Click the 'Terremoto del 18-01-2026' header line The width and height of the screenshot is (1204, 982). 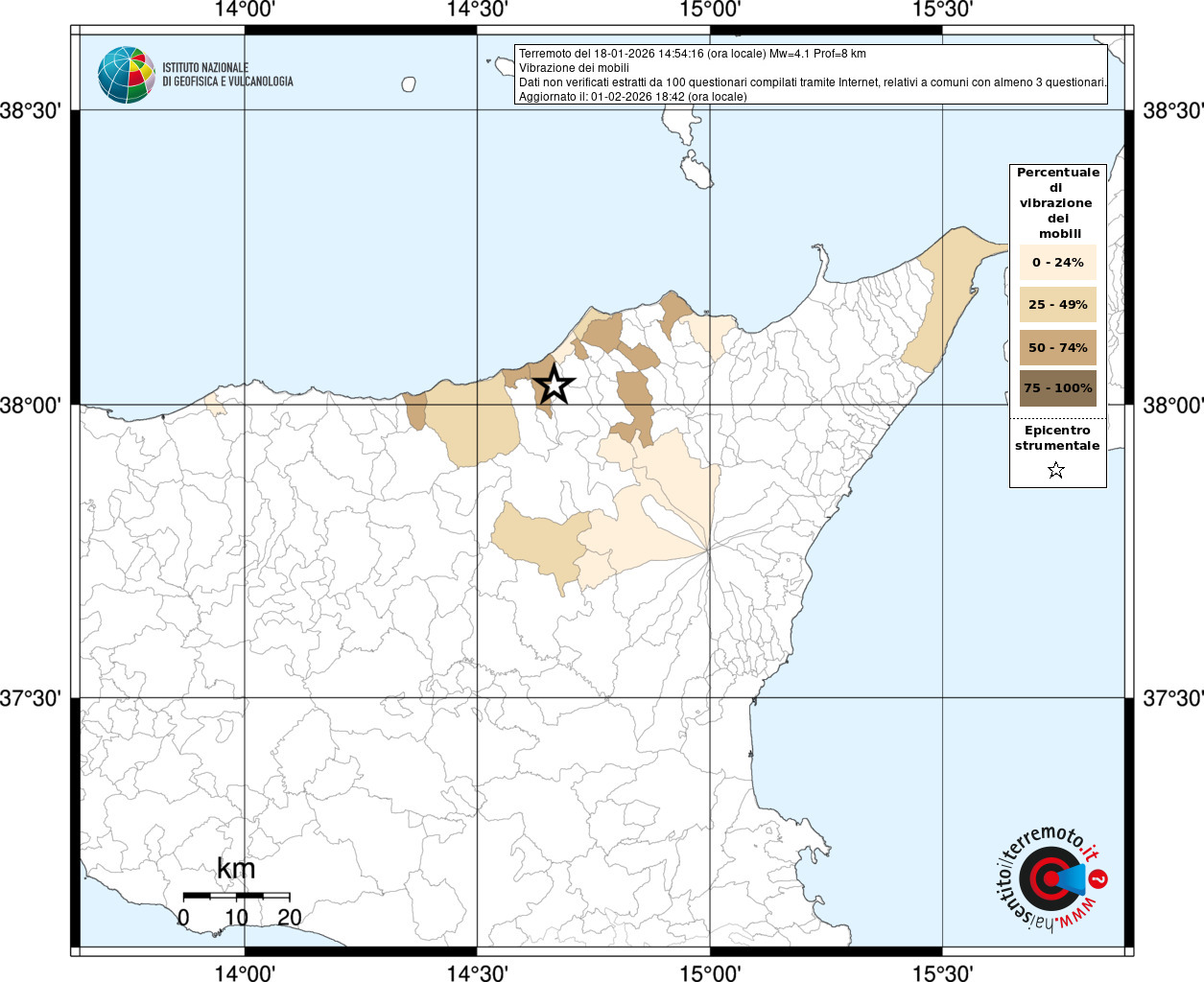(x=692, y=54)
